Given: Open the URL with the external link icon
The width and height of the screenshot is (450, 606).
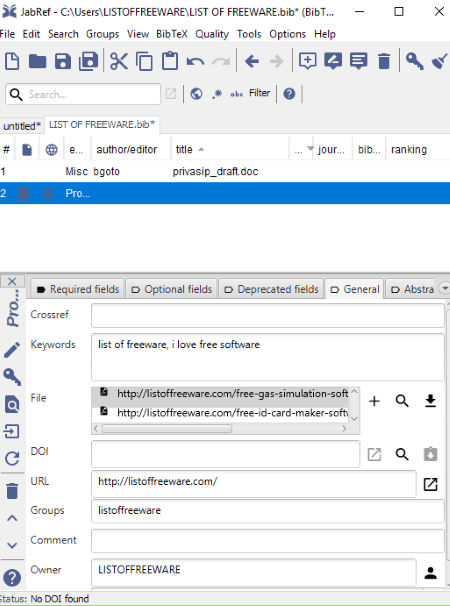Looking at the screenshot, I should pos(430,484).
